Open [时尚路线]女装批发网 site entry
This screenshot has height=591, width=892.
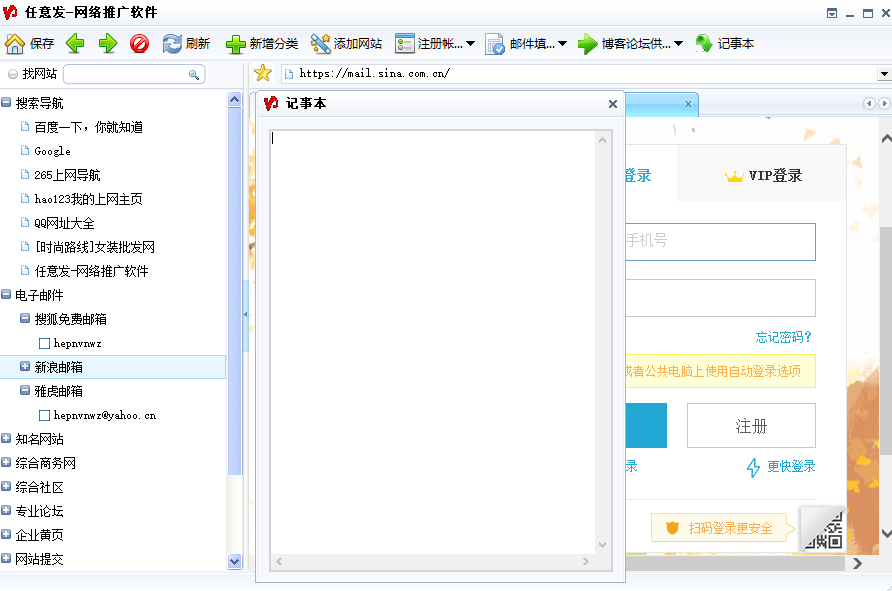click(94, 247)
